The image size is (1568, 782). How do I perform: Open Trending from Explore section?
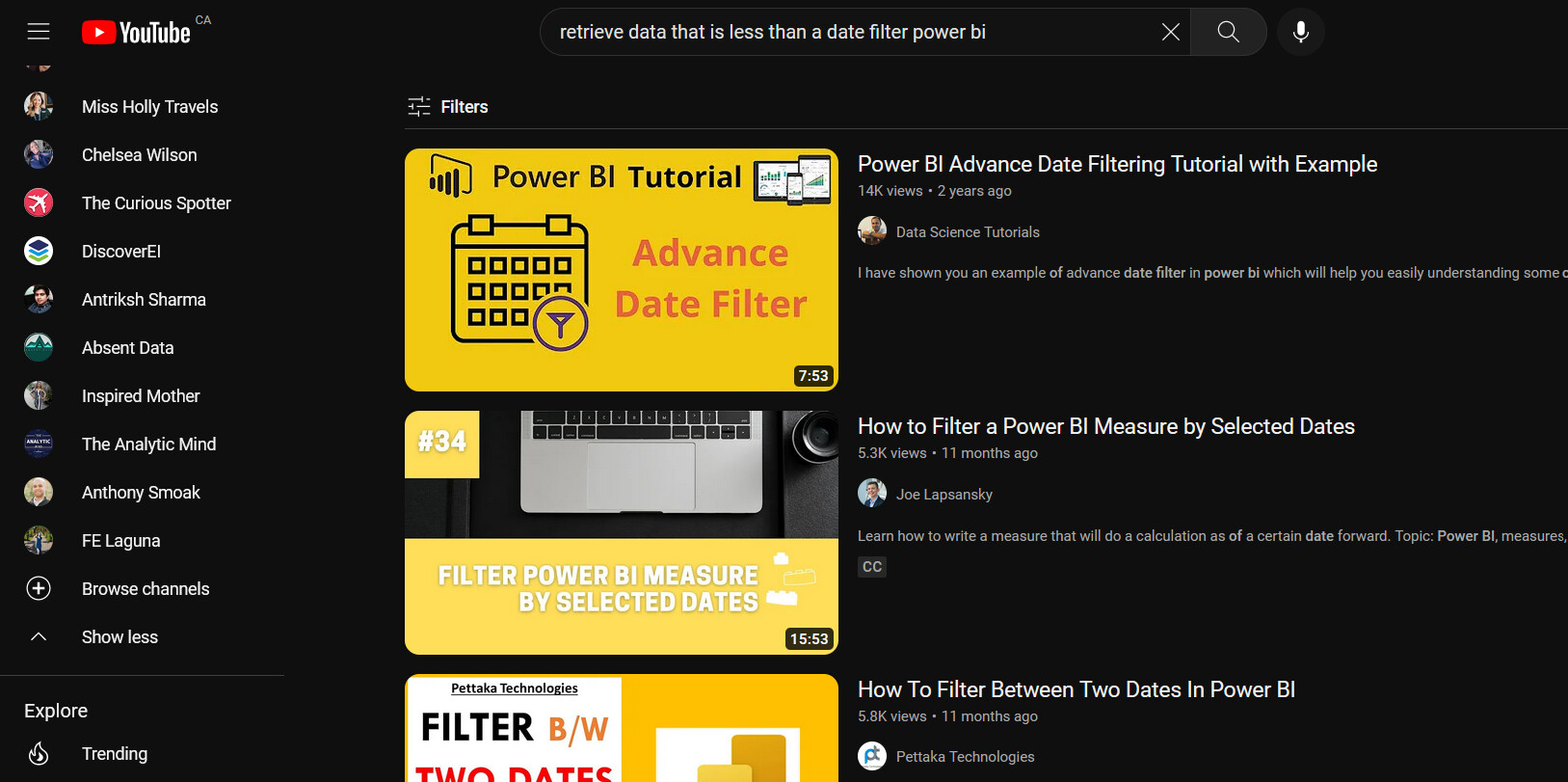(x=114, y=754)
